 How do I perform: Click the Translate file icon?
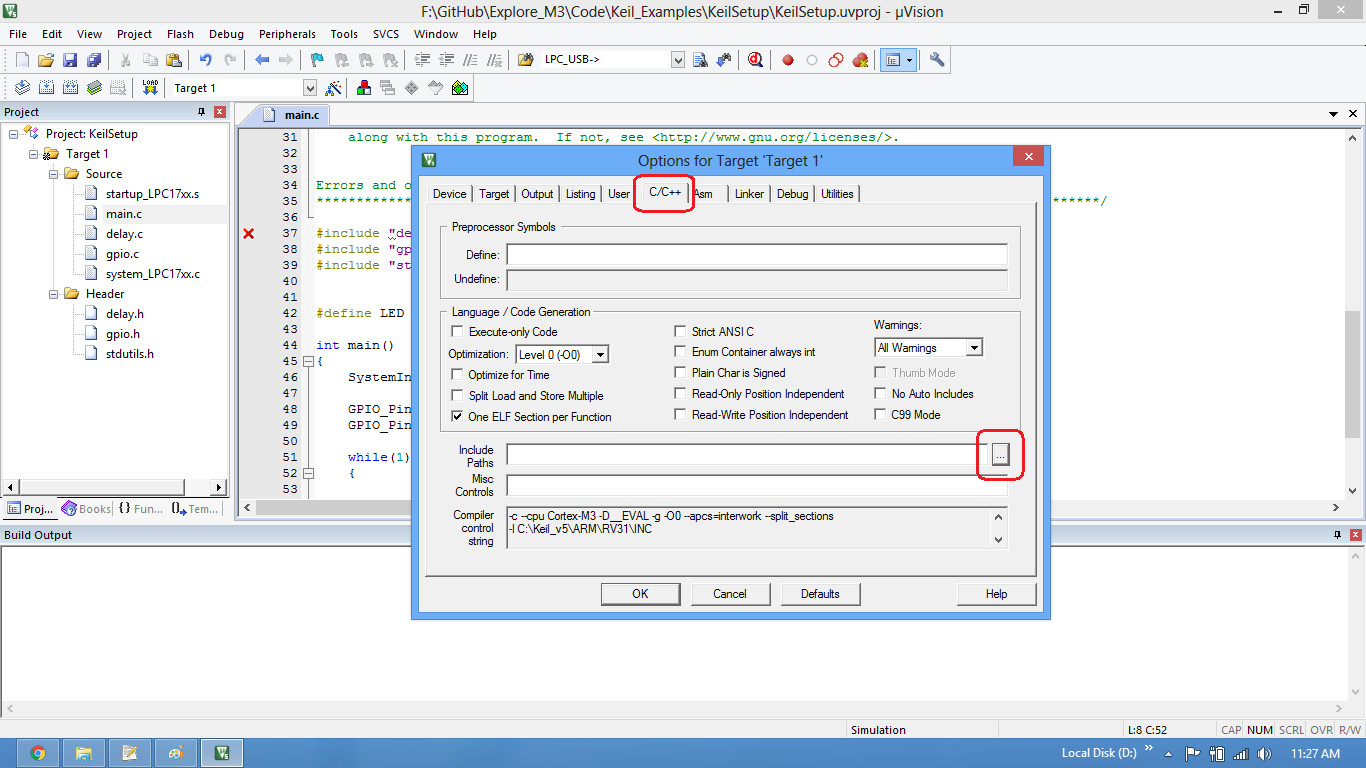[x=22, y=88]
